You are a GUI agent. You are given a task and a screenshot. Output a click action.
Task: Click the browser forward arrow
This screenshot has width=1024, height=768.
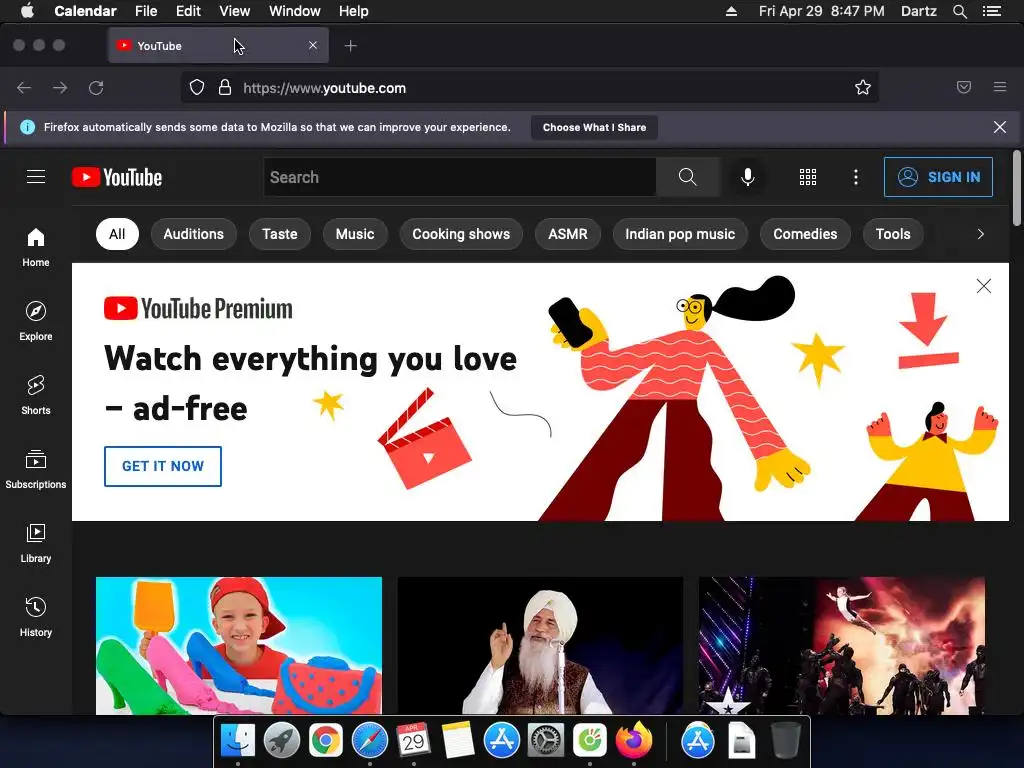(60, 88)
